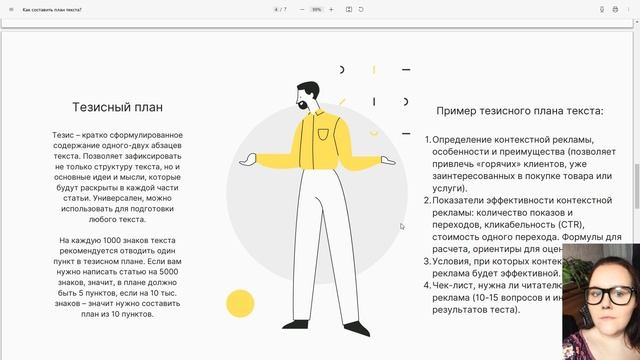Image resolution: width=640 pixels, height=360 pixels.
Task: Click the heading 'Тезисный план'
Action: tap(118, 107)
